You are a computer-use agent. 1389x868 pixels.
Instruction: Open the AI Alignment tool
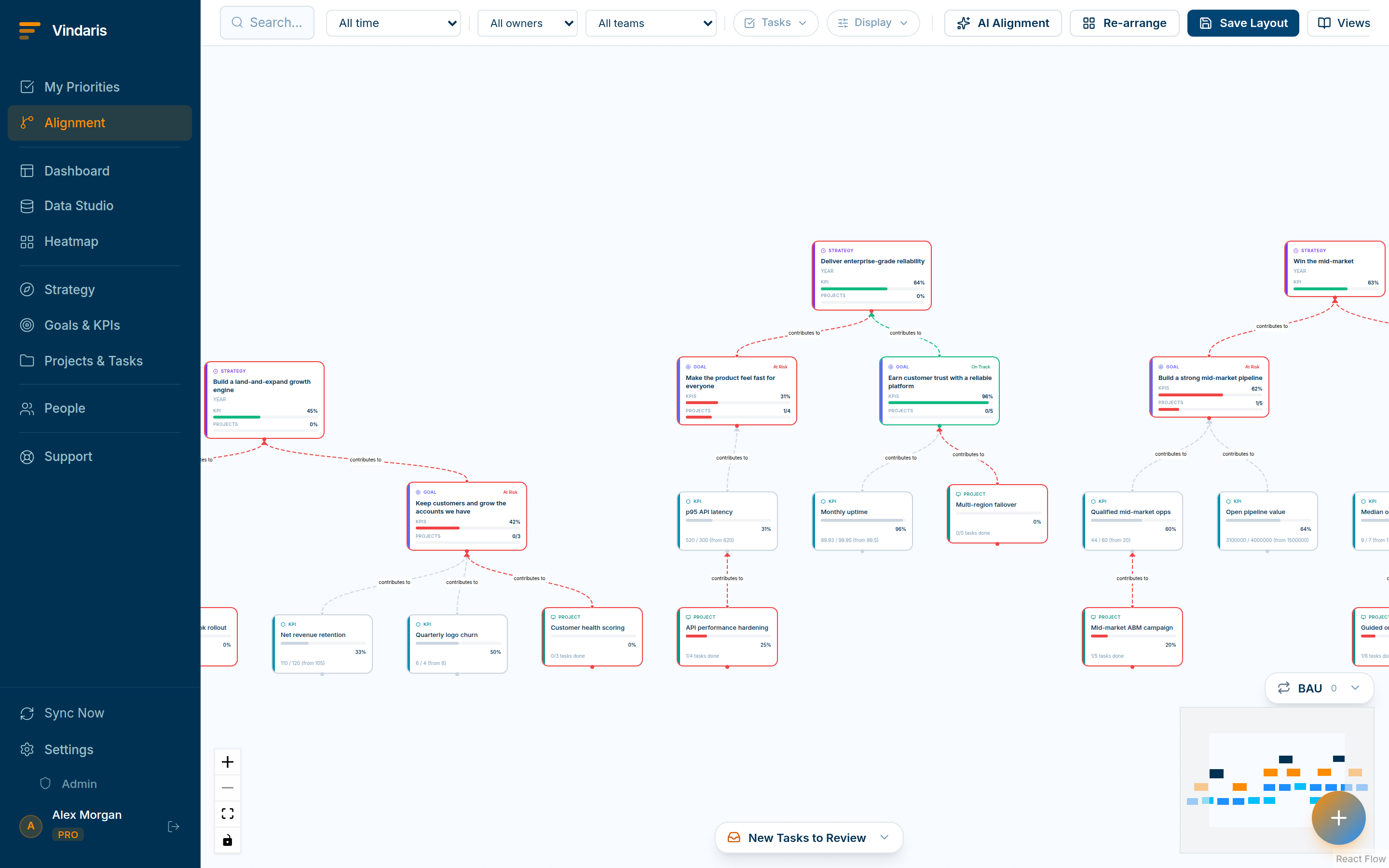pos(1003,23)
